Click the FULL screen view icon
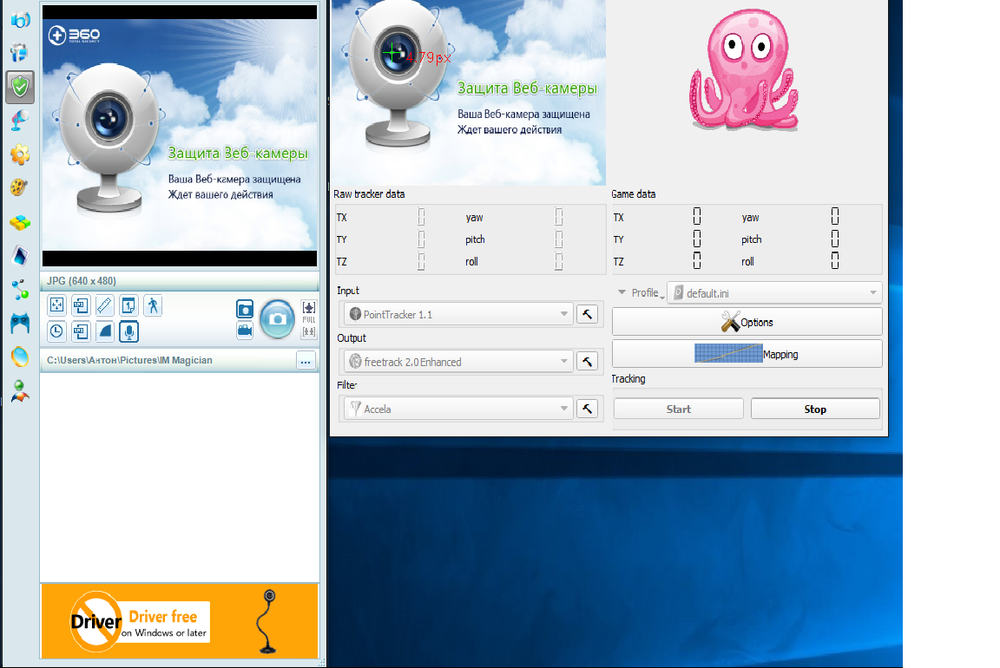 tap(309, 319)
